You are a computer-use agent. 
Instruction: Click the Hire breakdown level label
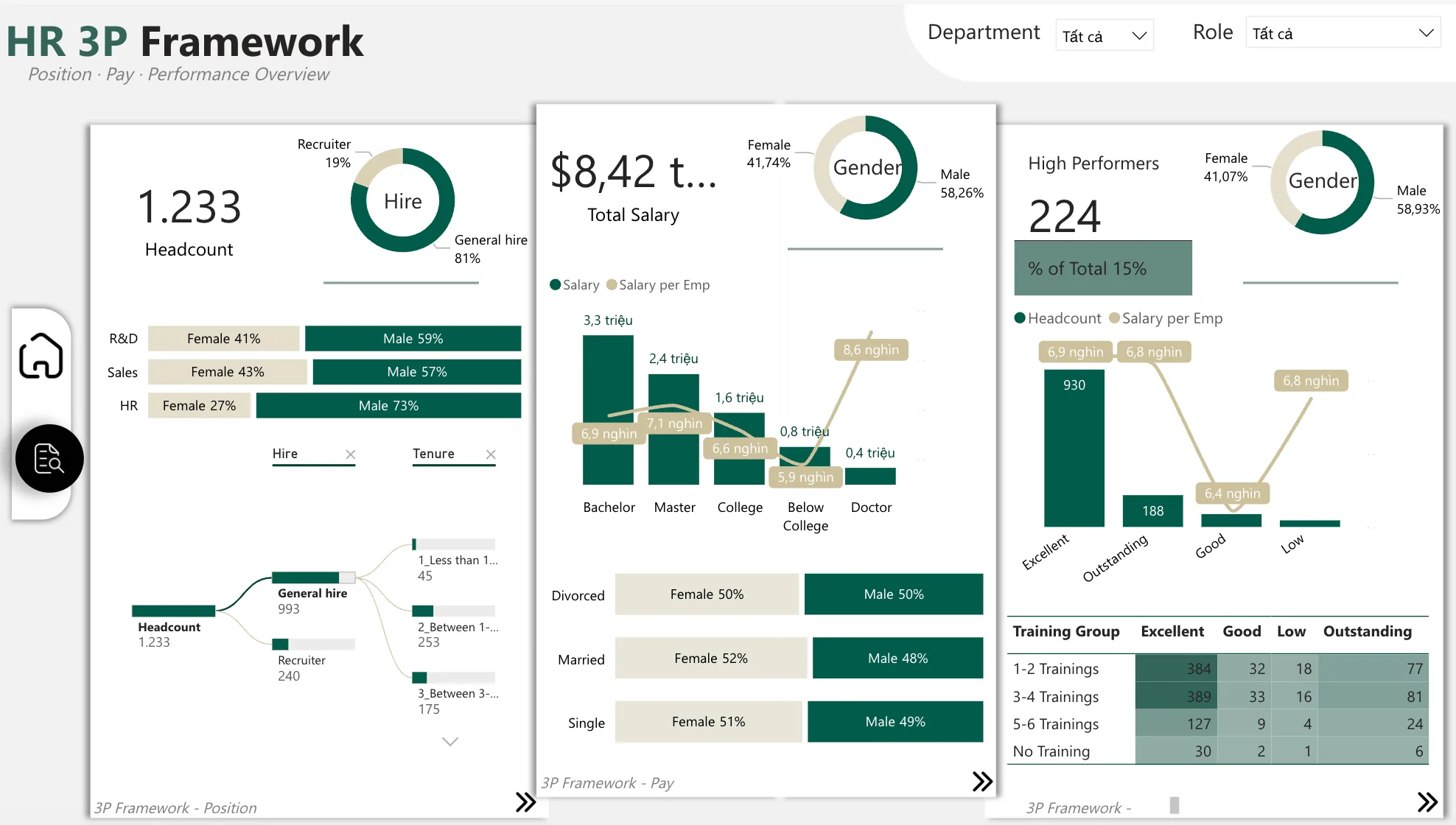click(x=285, y=454)
